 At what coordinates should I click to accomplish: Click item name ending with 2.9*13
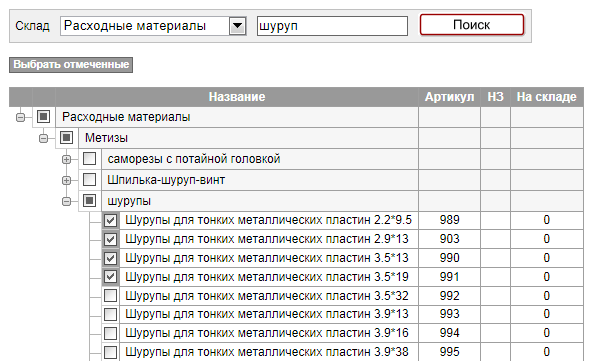267,239
